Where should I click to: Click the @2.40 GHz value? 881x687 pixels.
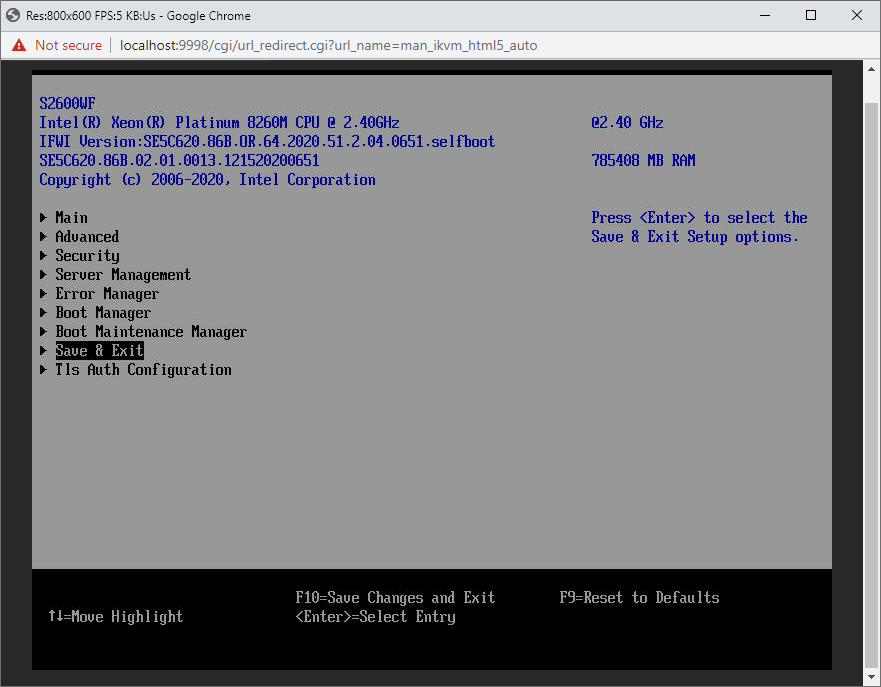627,122
